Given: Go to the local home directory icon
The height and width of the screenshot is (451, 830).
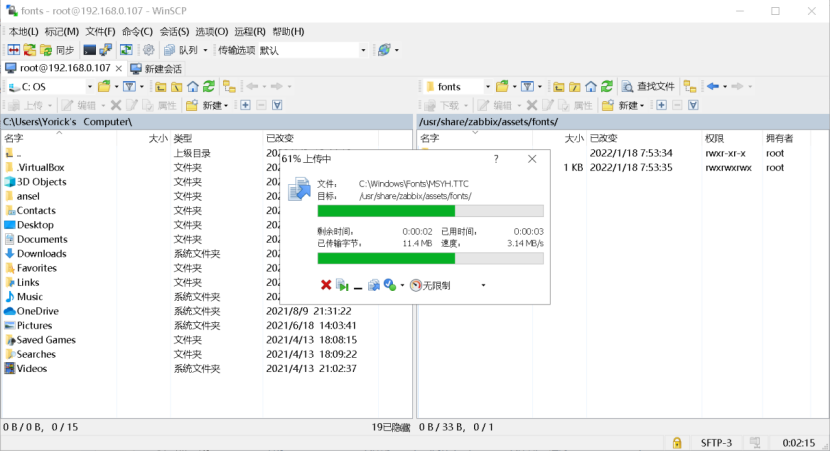Looking at the screenshot, I should pyautogui.click(x=193, y=86).
